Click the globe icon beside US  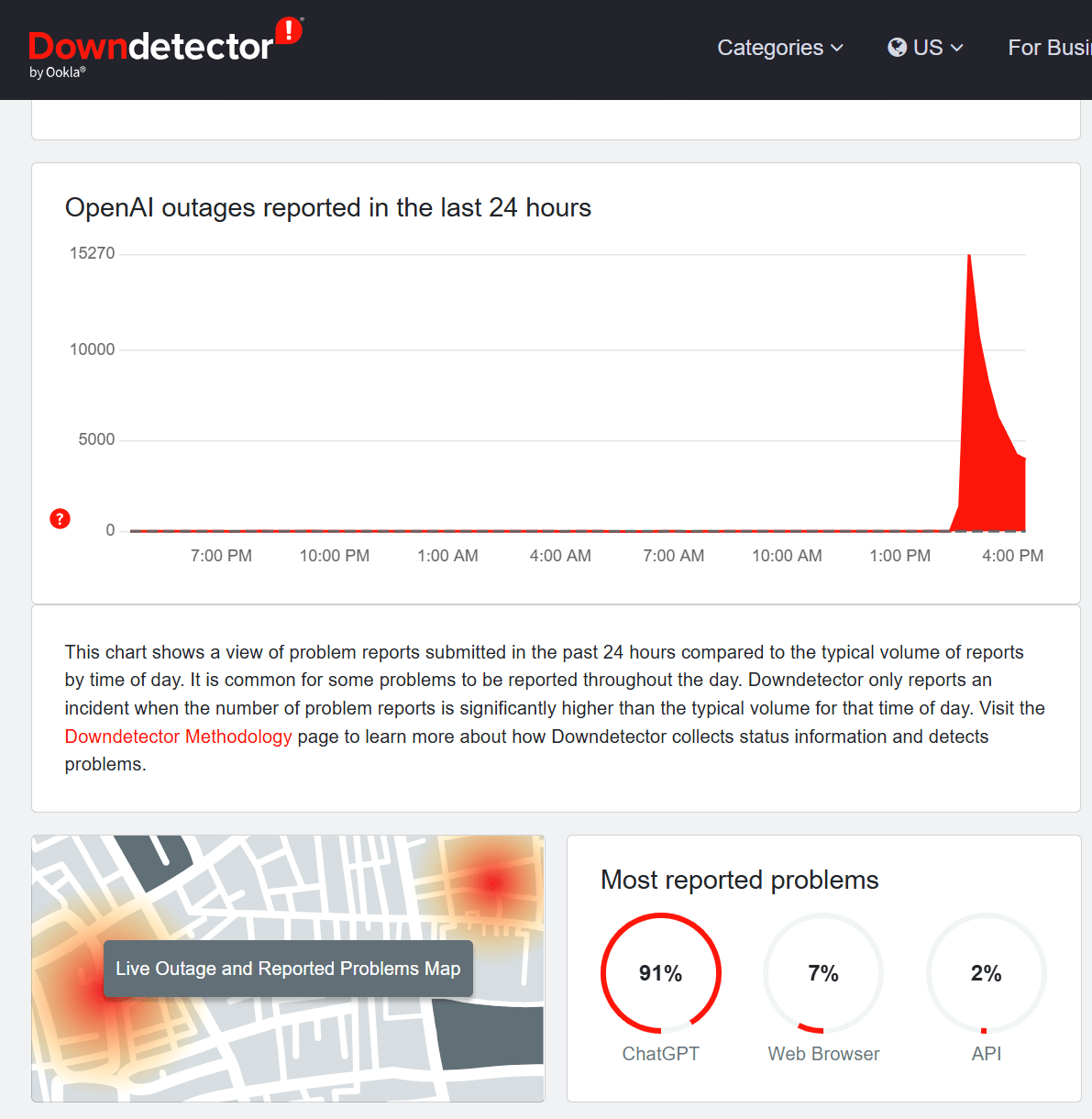pos(897,48)
